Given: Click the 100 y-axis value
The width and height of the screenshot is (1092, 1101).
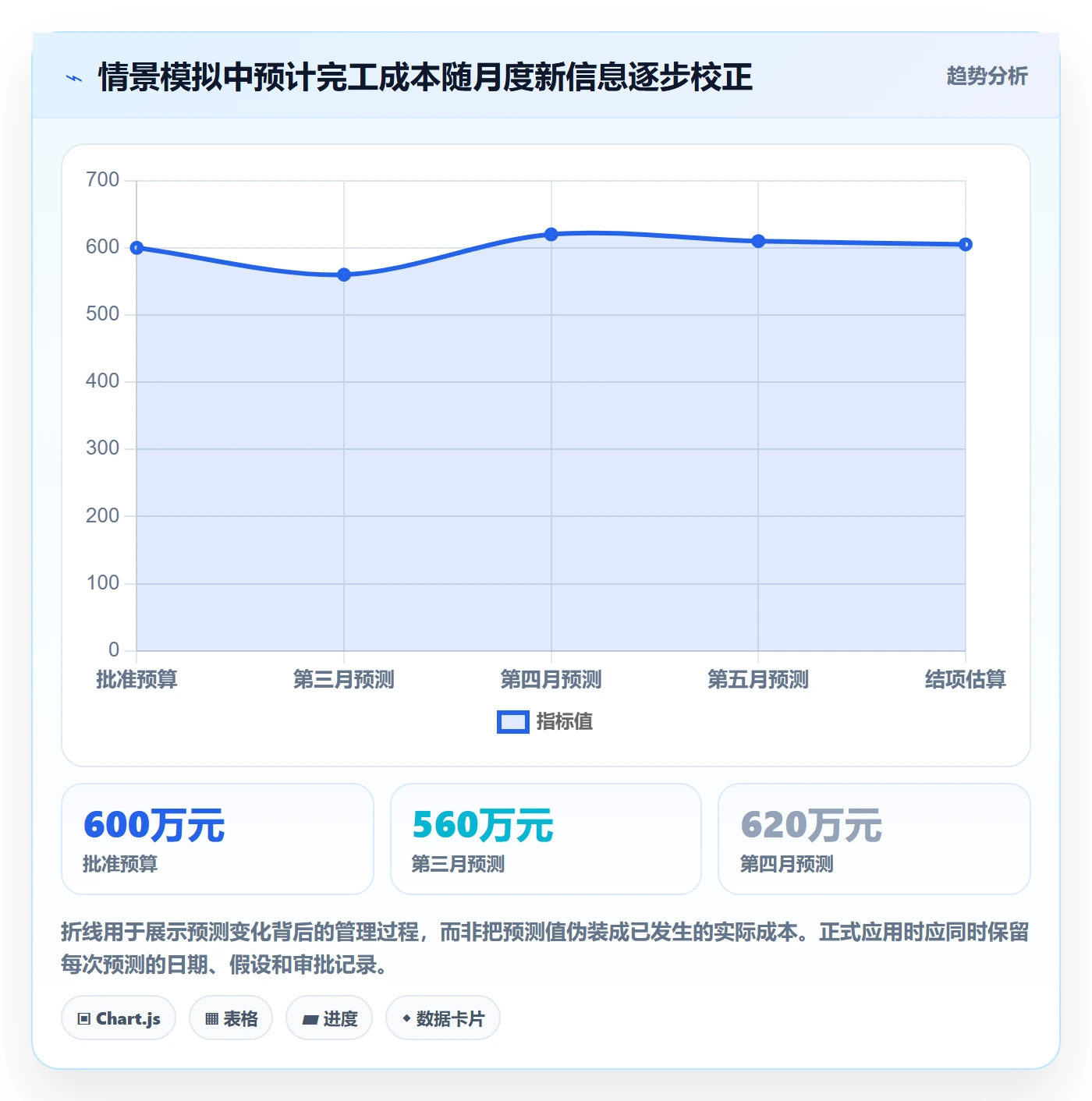Looking at the screenshot, I should [x=102, y=583].
